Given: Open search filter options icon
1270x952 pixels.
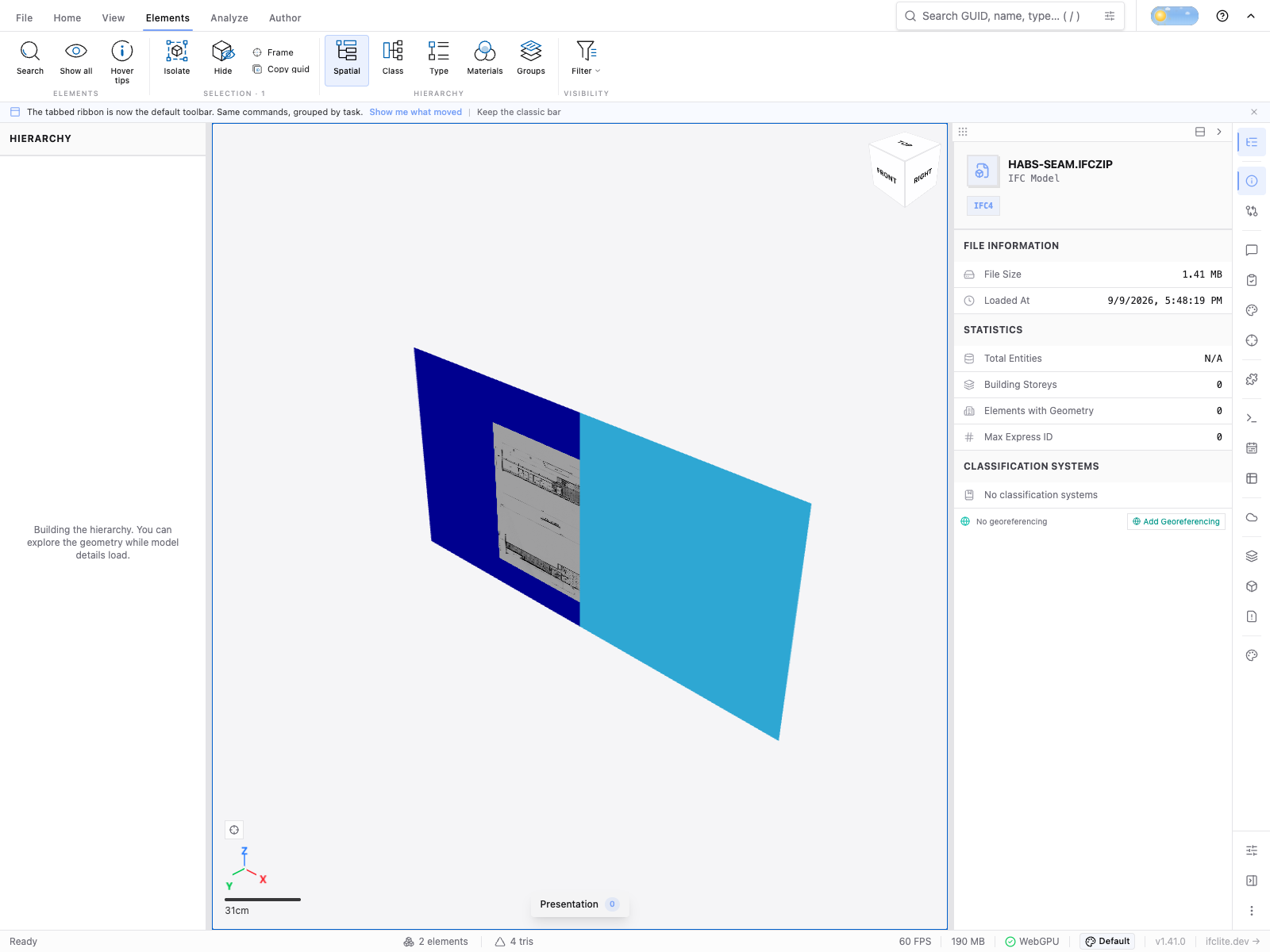Looking at the screenshot, I should point(1110,16).
